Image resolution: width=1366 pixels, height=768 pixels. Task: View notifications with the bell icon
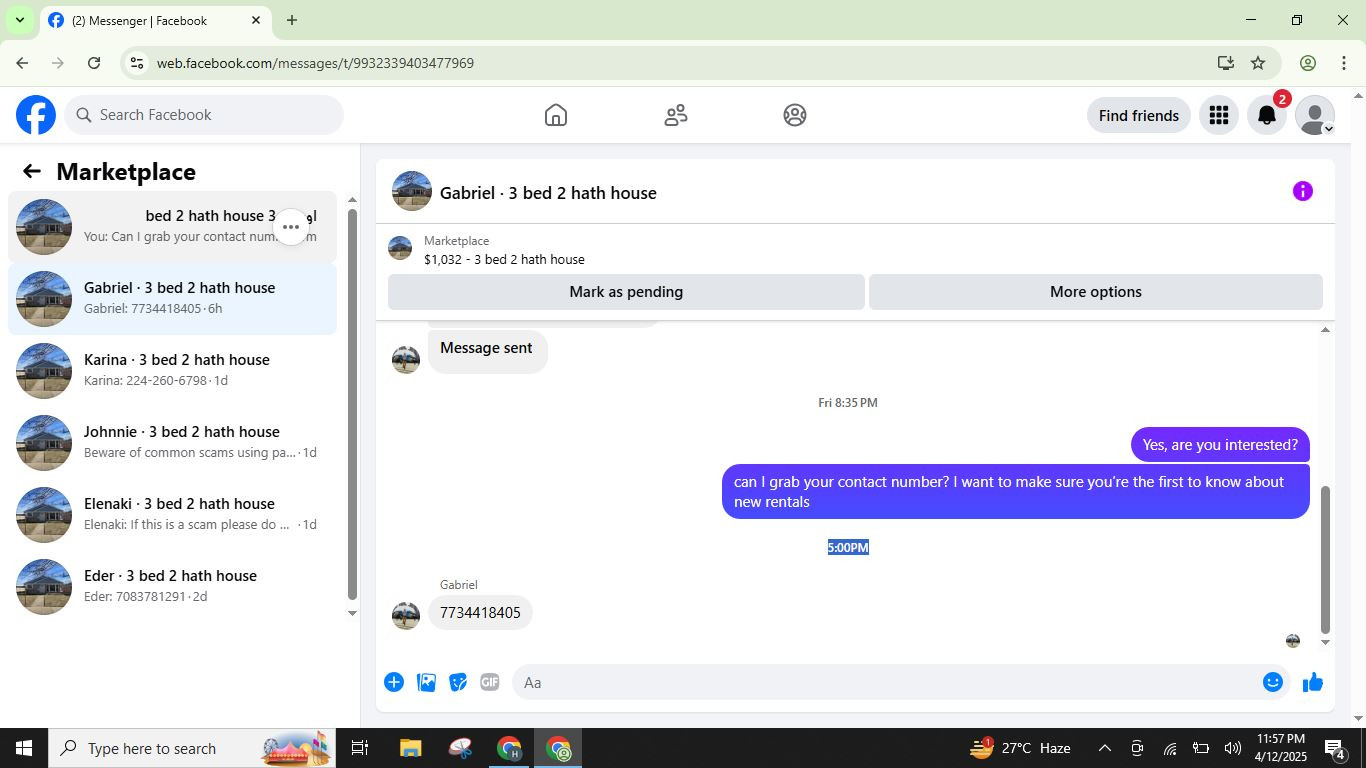(1267, 115)
